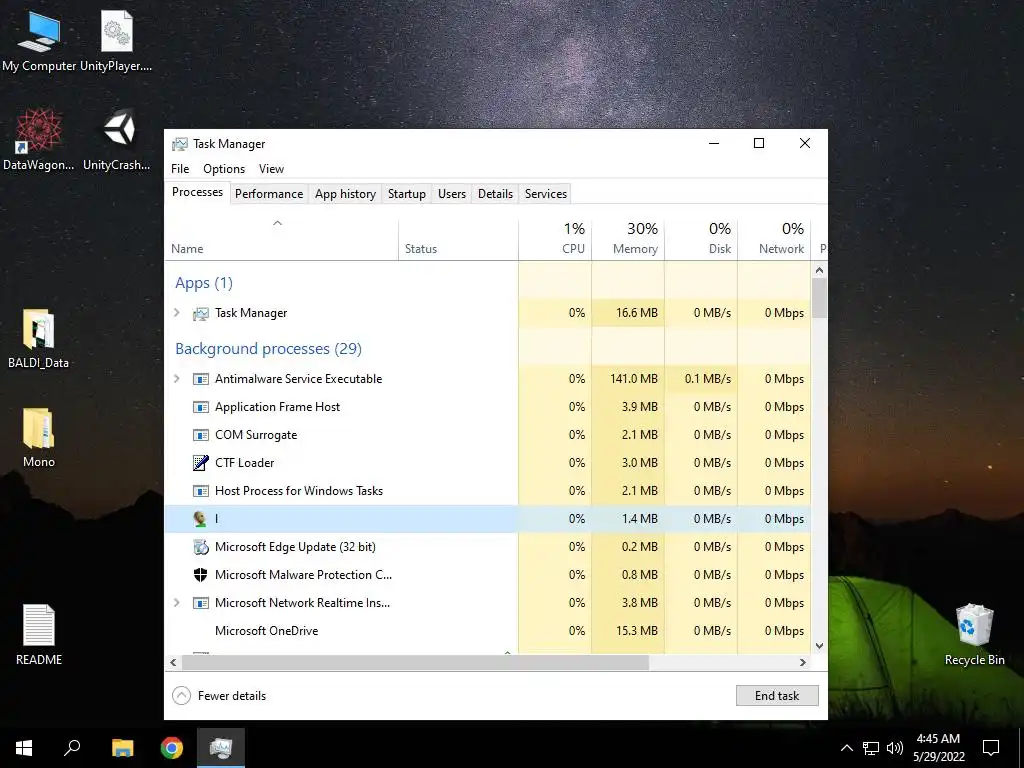
Task: Open My Computer desktop icon
Action: 39,41
